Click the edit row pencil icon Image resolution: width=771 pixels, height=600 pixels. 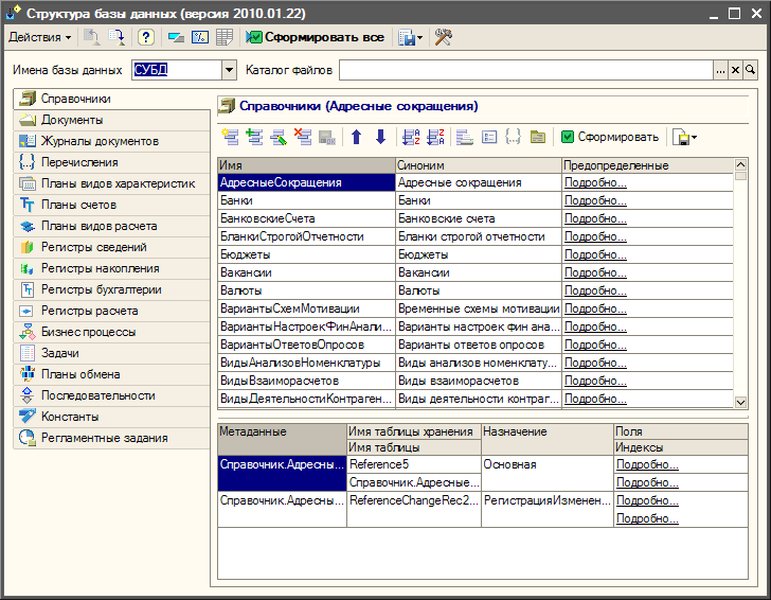pyautogui.click(x=278, y=137)
